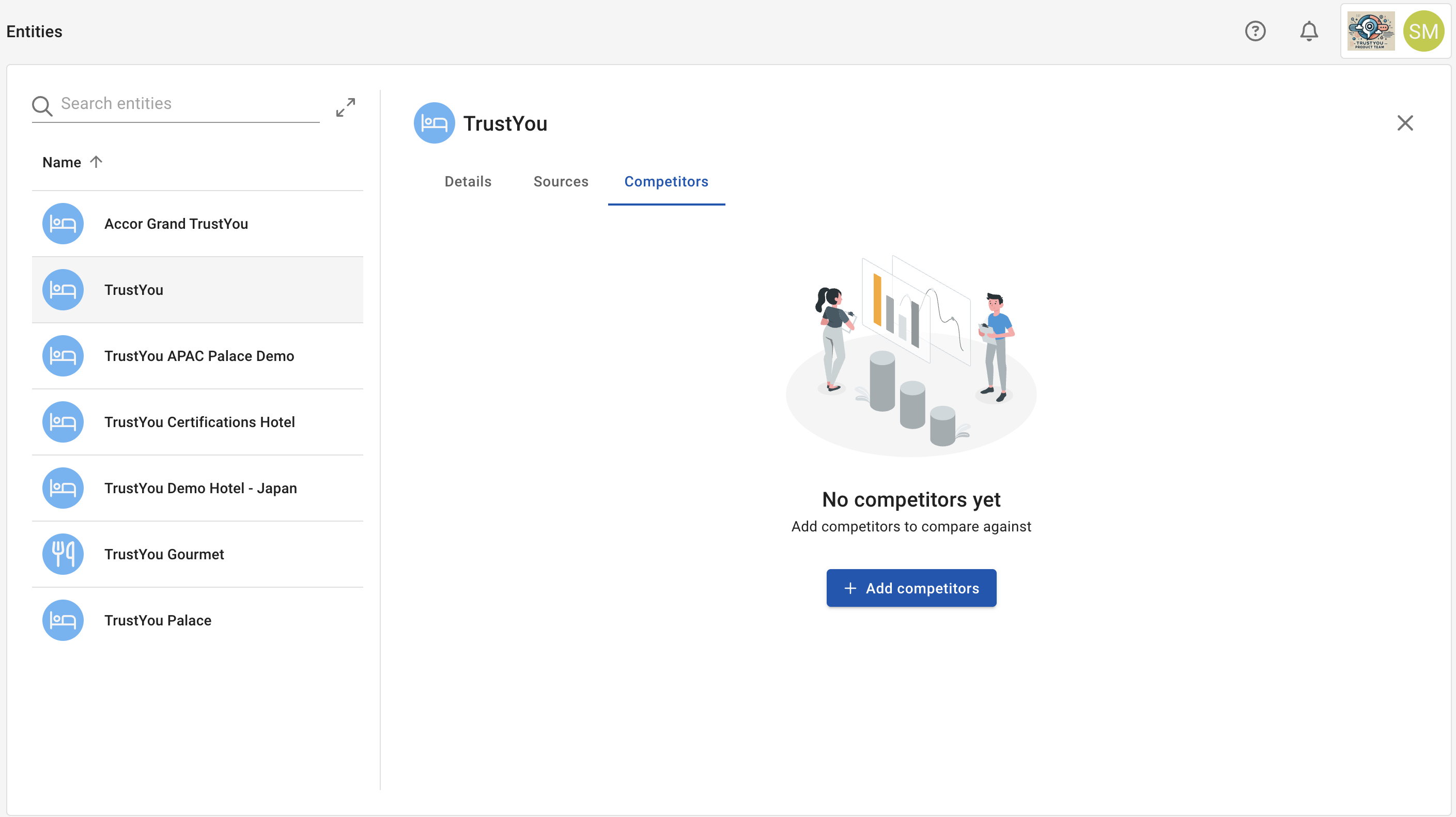This screenshot has width=1456, height=817.
Task: Select the TrustYou entity row
Action: (197, 290)
